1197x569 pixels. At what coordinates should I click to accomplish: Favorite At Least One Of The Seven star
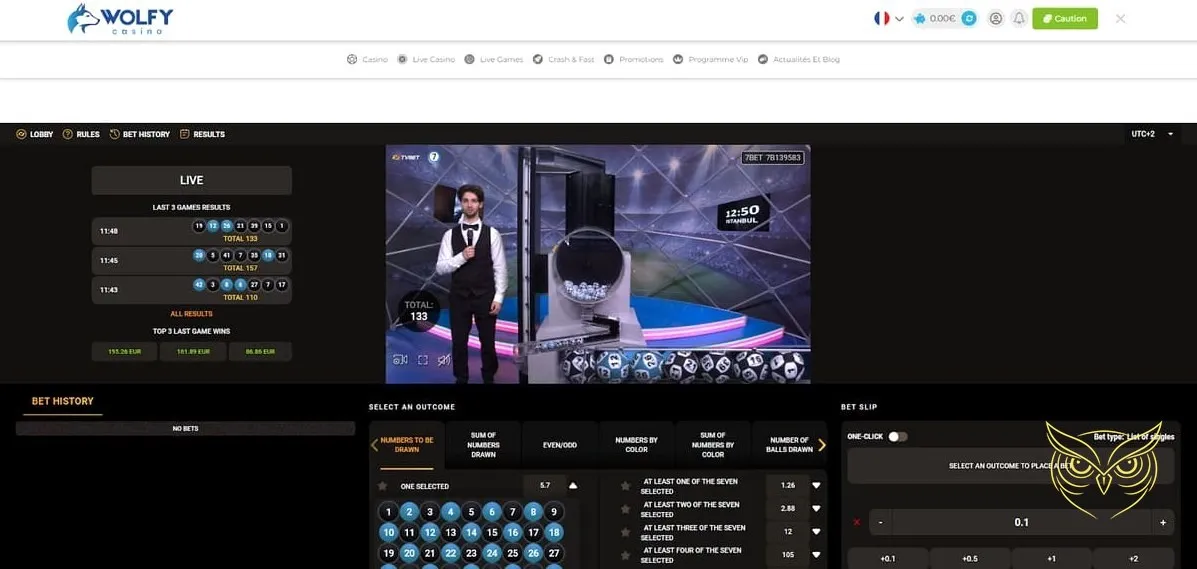pyautogui.click(x=625, y=486)
